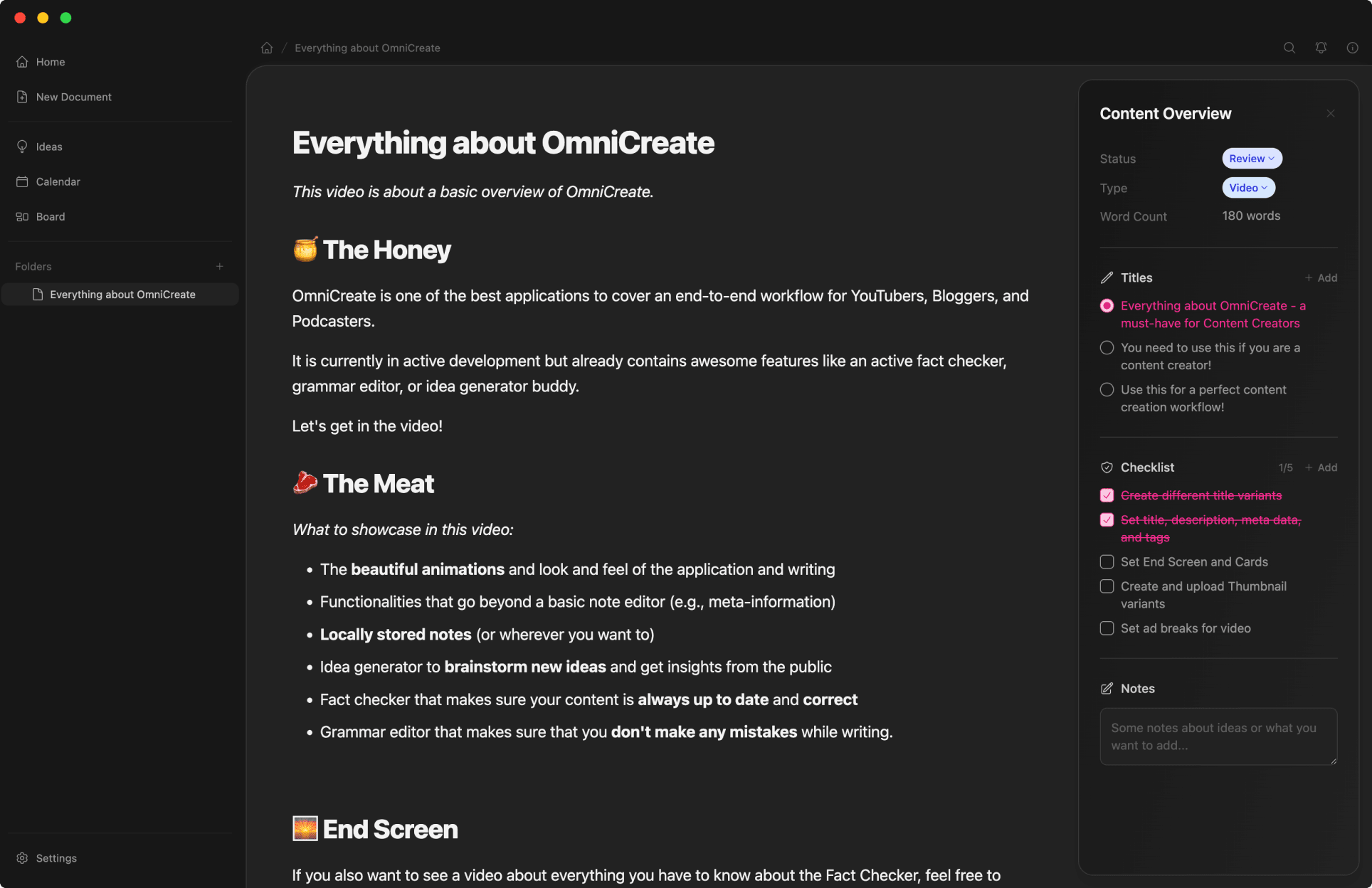Check the 'Set End Screen and Cards' item
The image size is (1372, 888).
click(1107, 561)
